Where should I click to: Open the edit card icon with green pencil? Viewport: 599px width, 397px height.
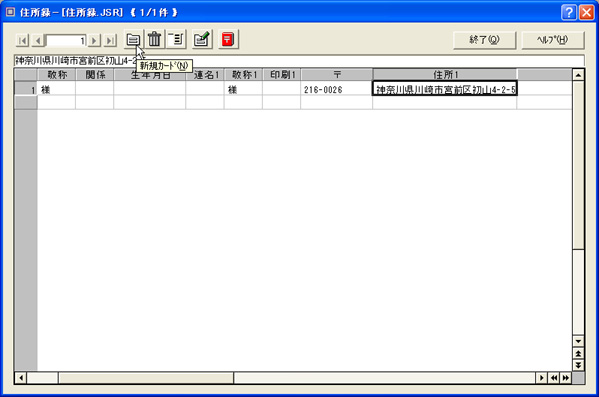pyautogui.click(x=202, y=39)
